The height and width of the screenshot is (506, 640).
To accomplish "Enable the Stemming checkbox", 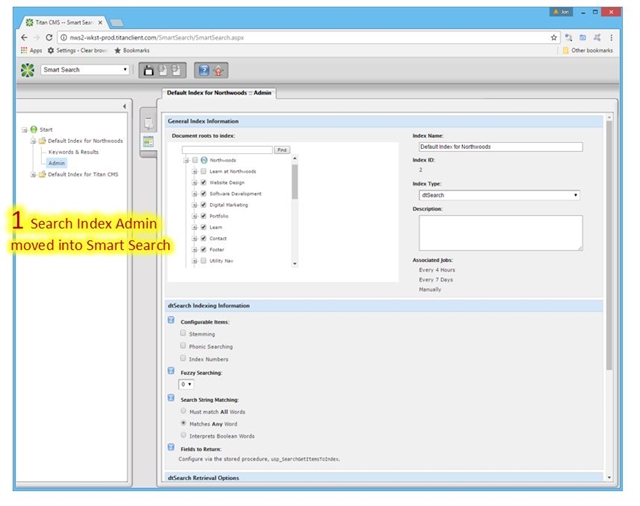I will pyautogui.click(x=183, y=333).
